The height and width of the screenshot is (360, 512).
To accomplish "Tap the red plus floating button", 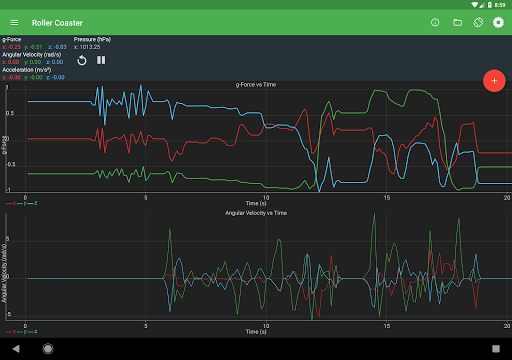I will coord(494,81).
